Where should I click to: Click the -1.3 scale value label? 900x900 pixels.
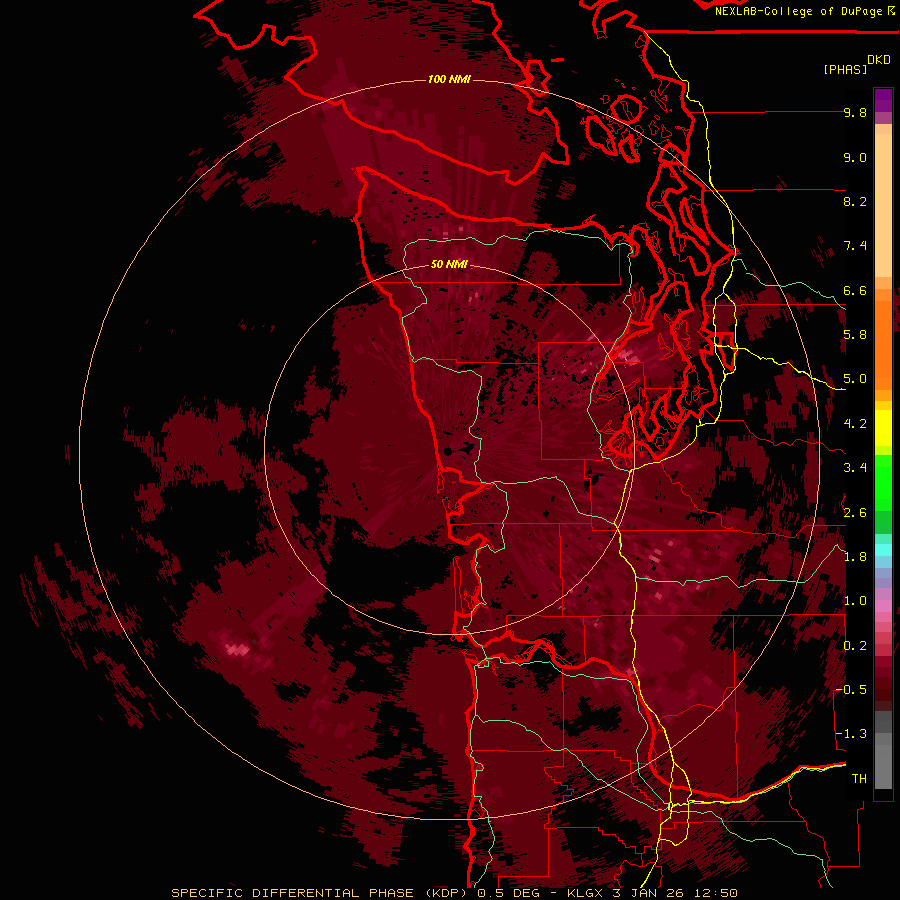(x=851, y=734)
